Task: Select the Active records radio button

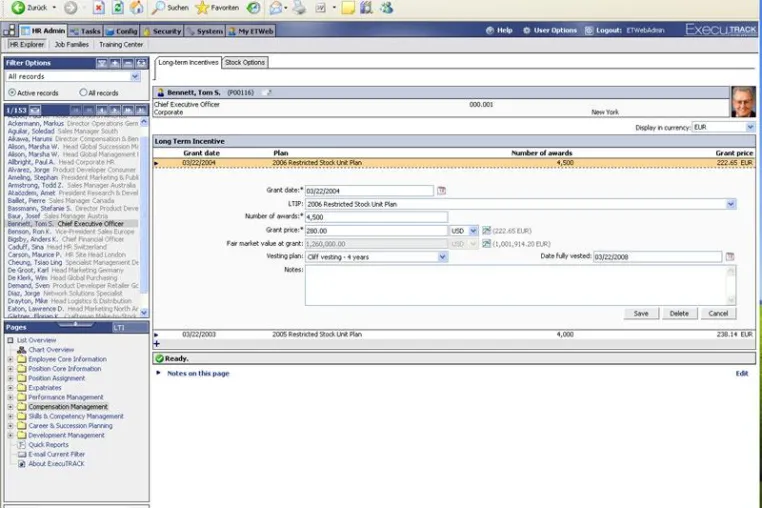Action: [12, 92]
